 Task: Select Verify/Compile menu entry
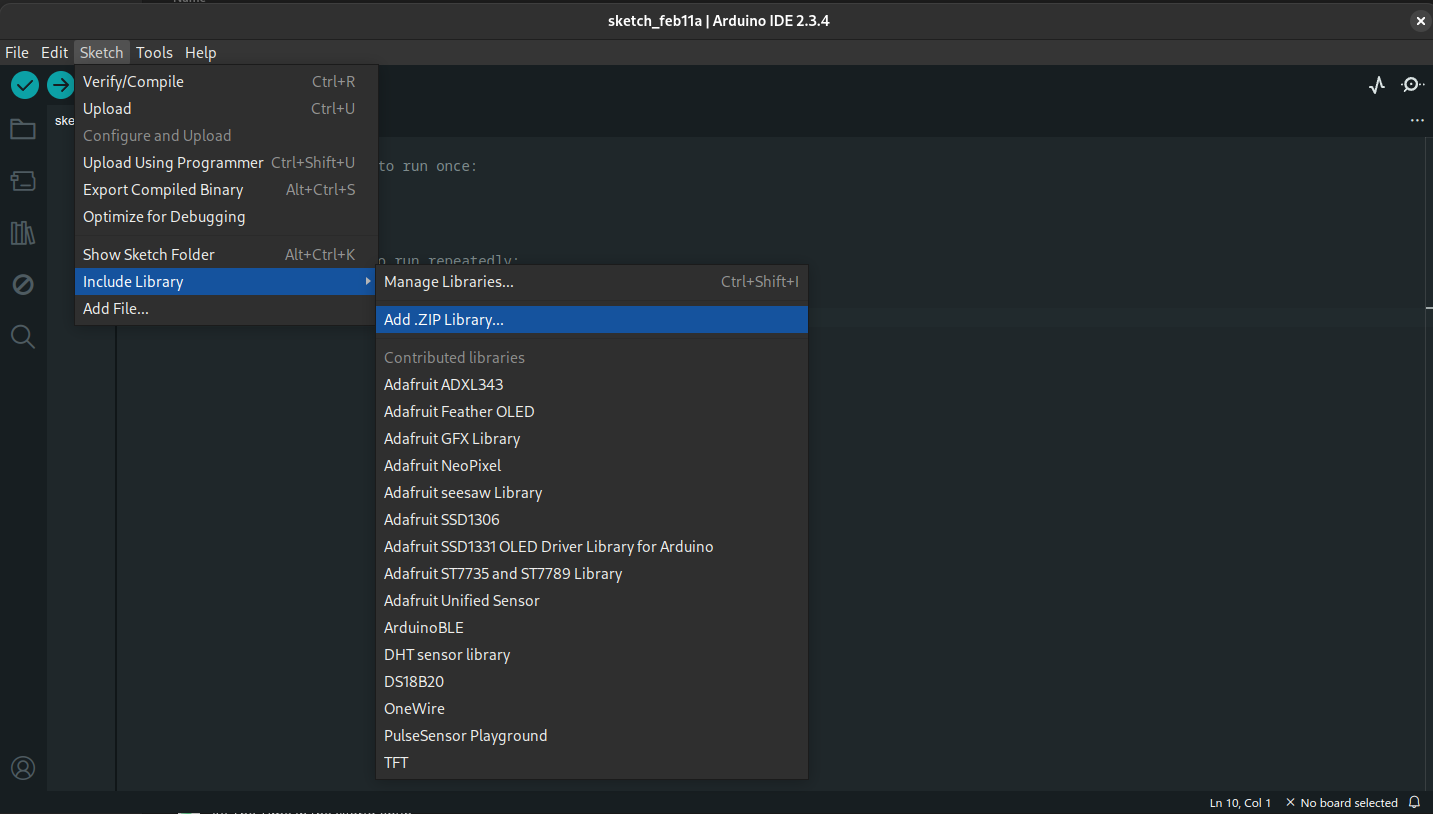coord(227,82)
